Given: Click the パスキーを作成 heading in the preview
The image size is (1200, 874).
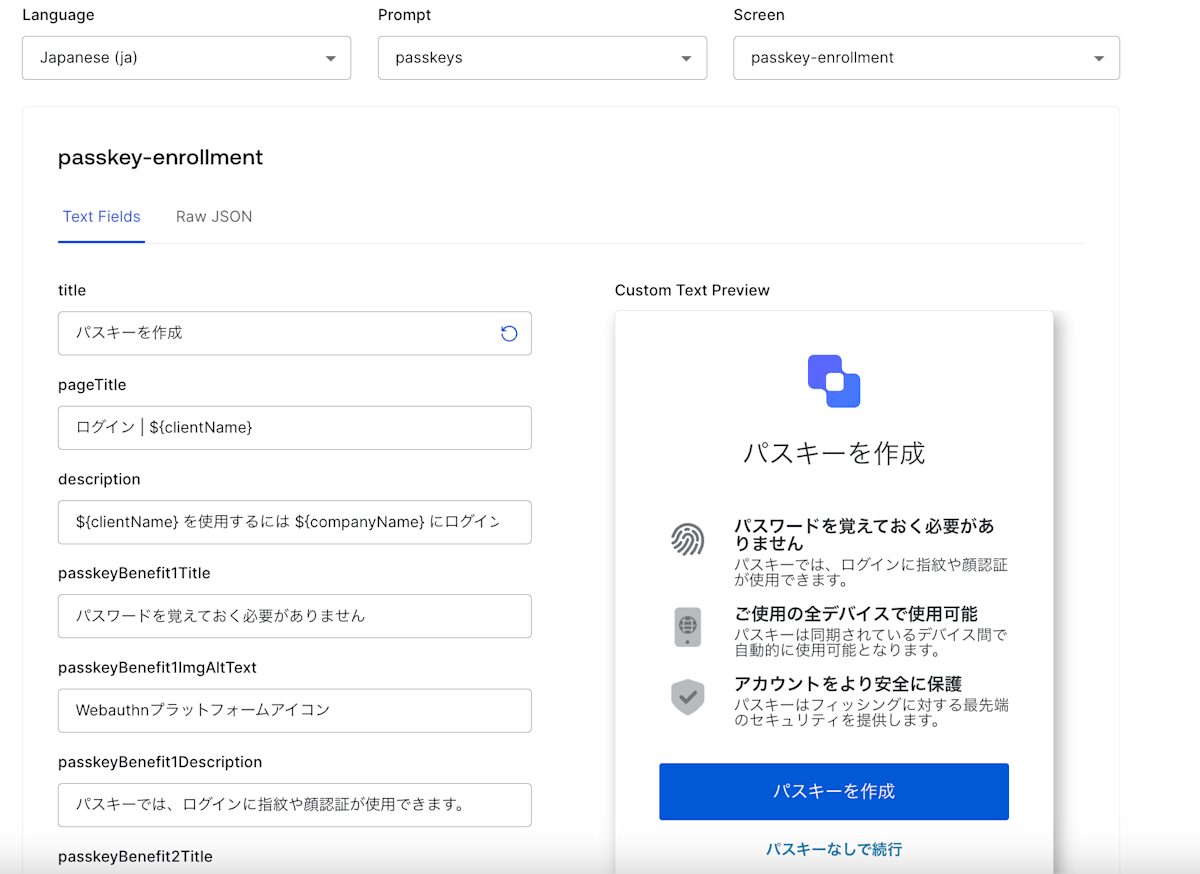Looking at the screenshot, I should (834, 453).
